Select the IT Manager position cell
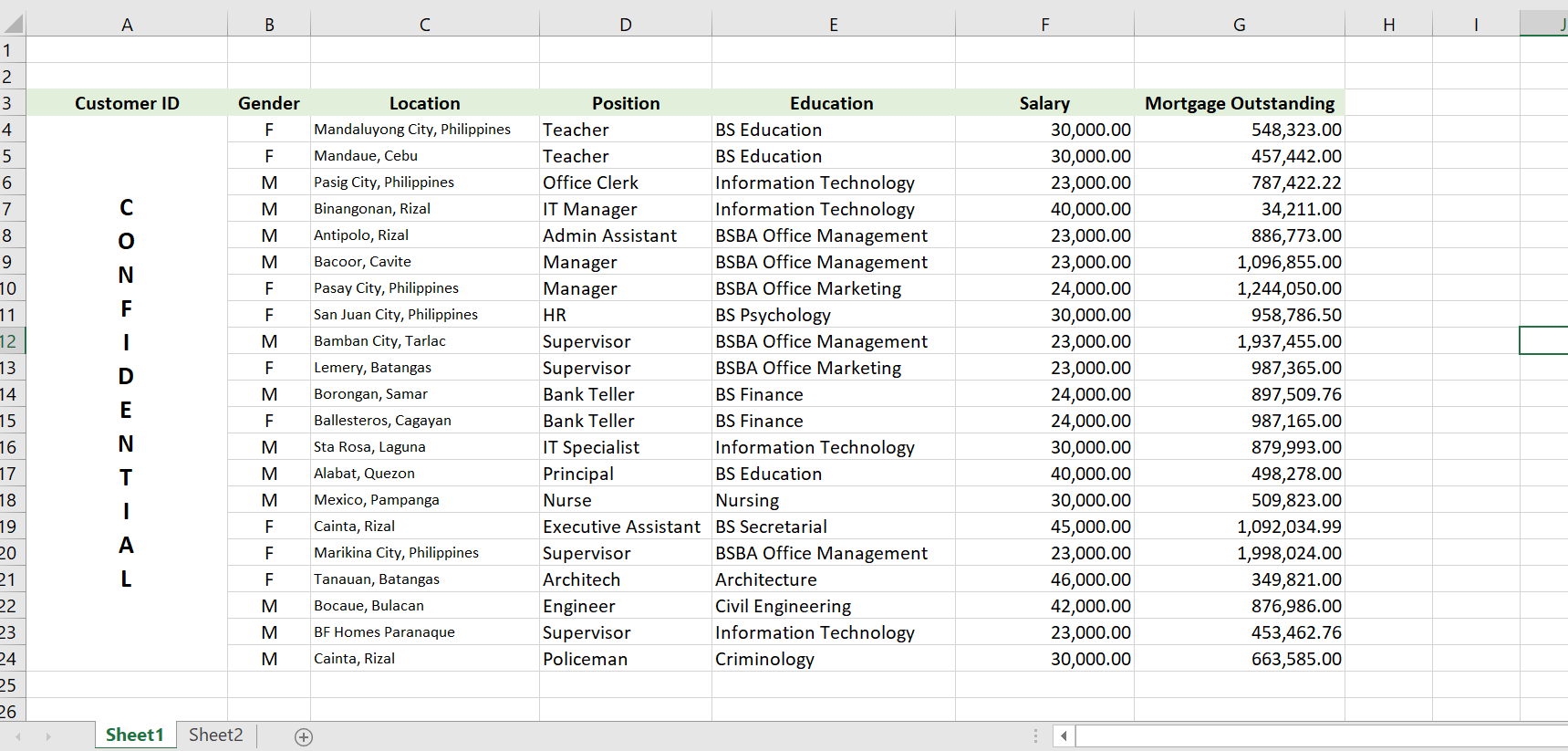Viewport: 1568px width, 751px height. [x=589, y=209]
